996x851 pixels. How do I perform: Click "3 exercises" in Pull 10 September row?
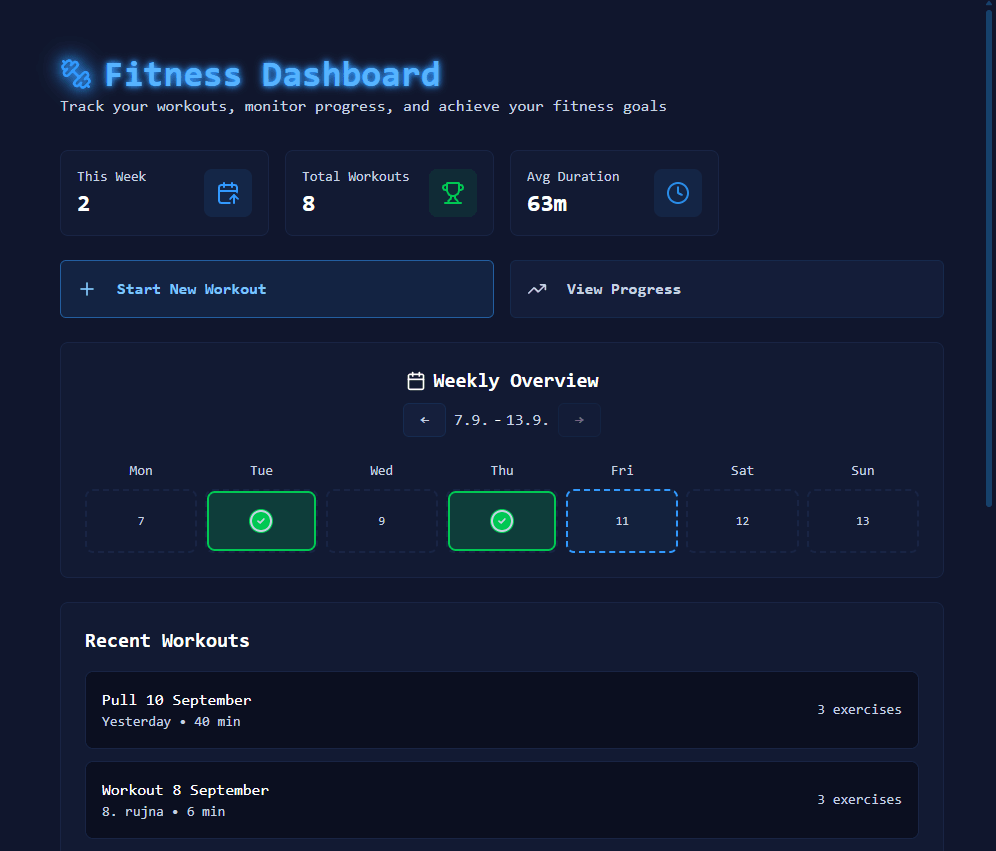tap(859, 709)
